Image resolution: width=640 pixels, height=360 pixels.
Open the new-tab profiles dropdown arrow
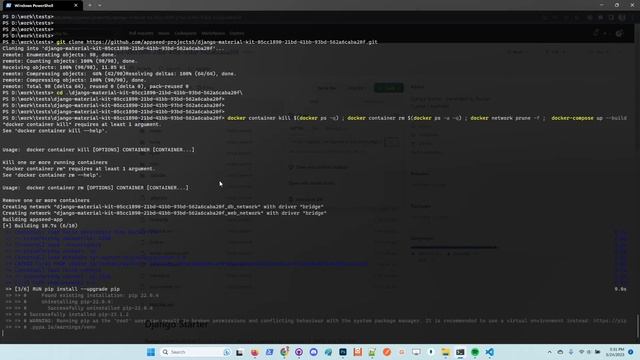click(100, 5)
